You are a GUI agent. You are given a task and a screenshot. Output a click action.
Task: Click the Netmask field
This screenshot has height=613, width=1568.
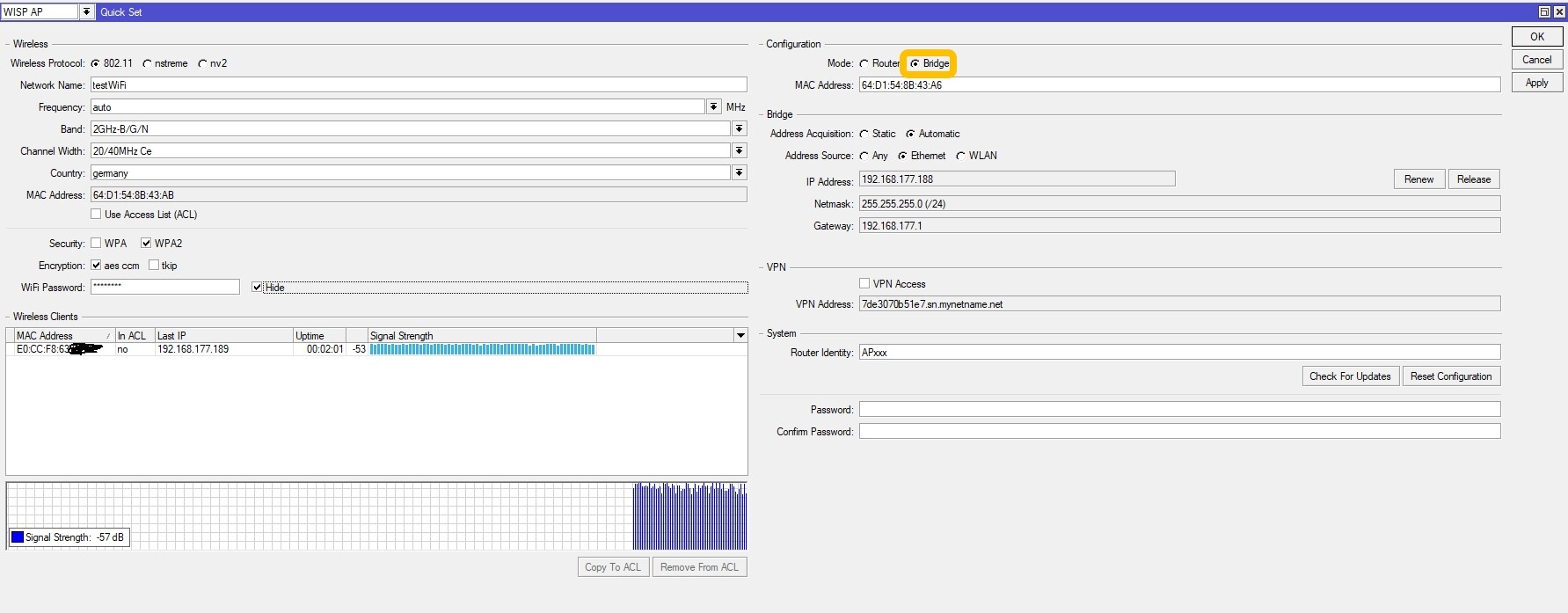tap(1179, 203)
